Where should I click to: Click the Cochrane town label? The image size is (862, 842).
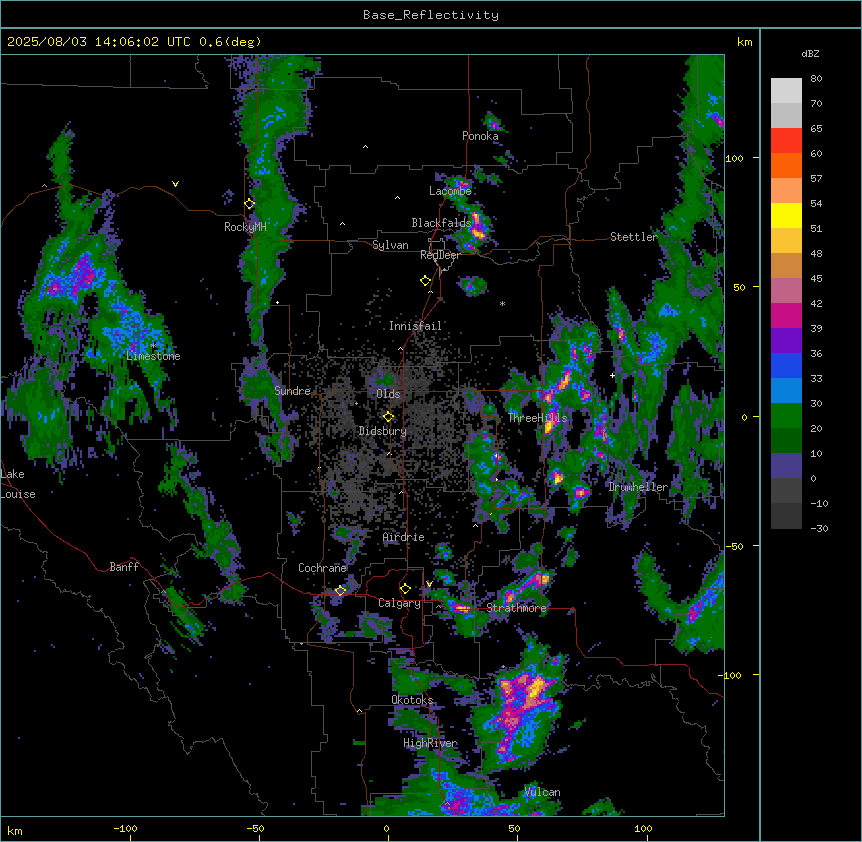pyautogui.click(x=322, y=568)
